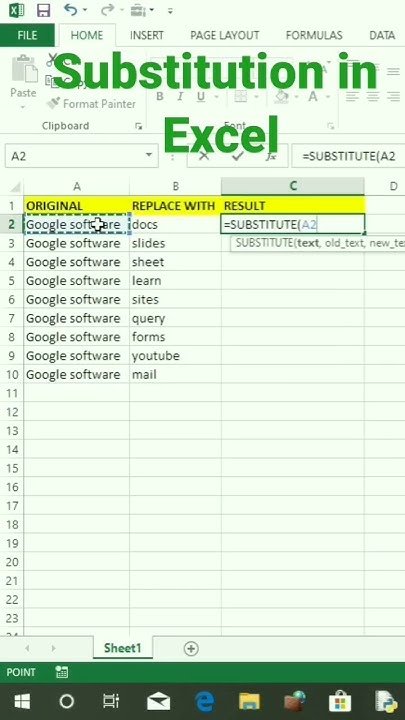Open the Undo history dropdown arrow

[x=85, y=10]
